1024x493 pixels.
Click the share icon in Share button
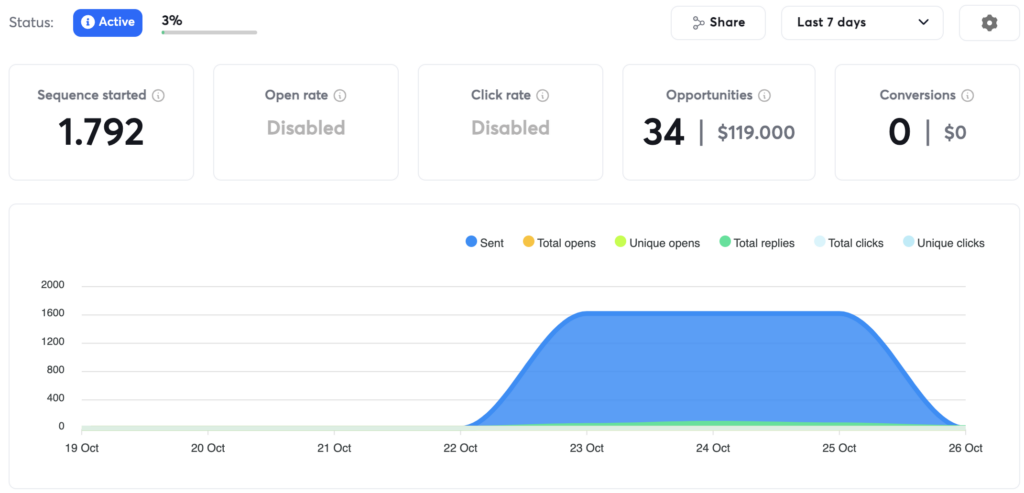point(698,23)
